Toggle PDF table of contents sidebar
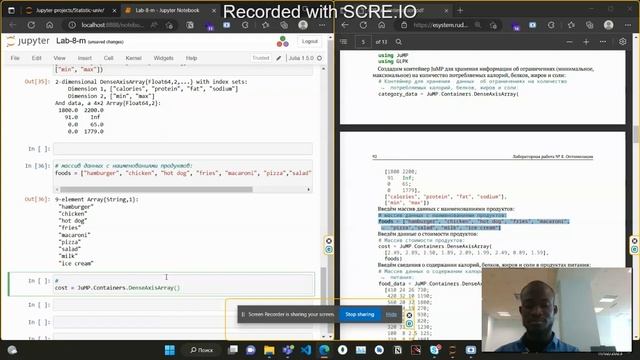 [x=344, y=42]
